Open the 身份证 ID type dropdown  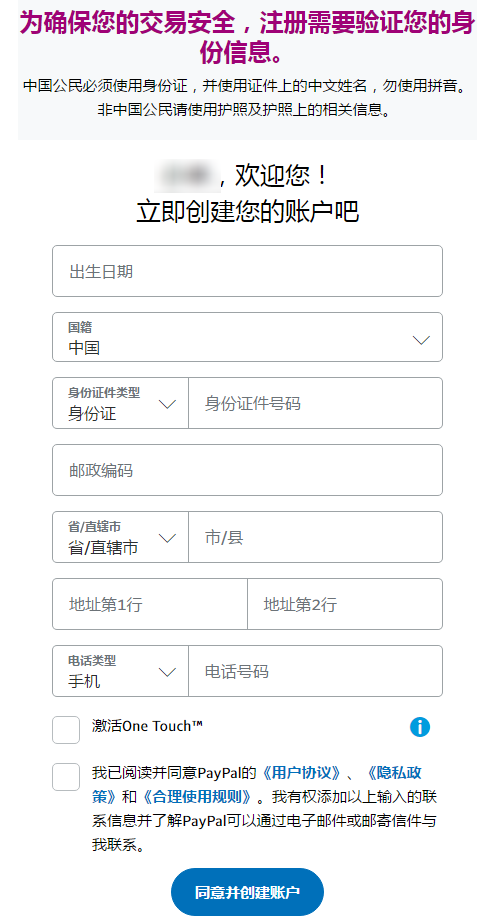click(120, 403)
